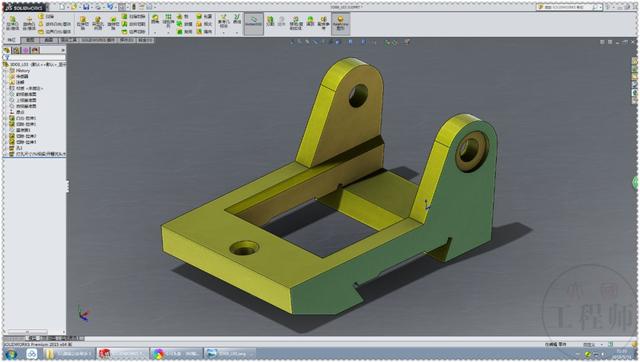Viewport: 640px width, 362px height.
Task: Select the Extruded Cut tool
Action: click(x=83, y=23)
